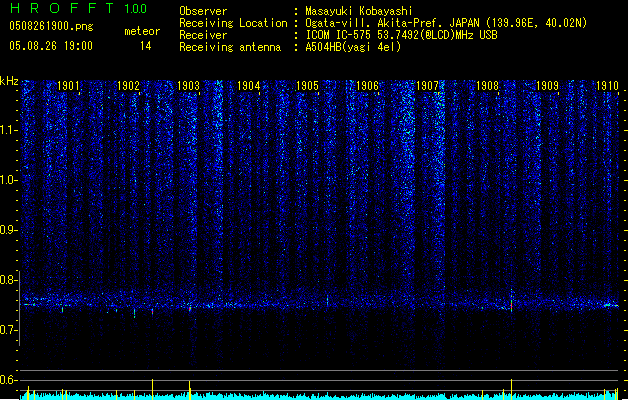Select the ICOM IC-575 receiver text
629x400 pixels.
pyautogui.click(x=401, y=35)
